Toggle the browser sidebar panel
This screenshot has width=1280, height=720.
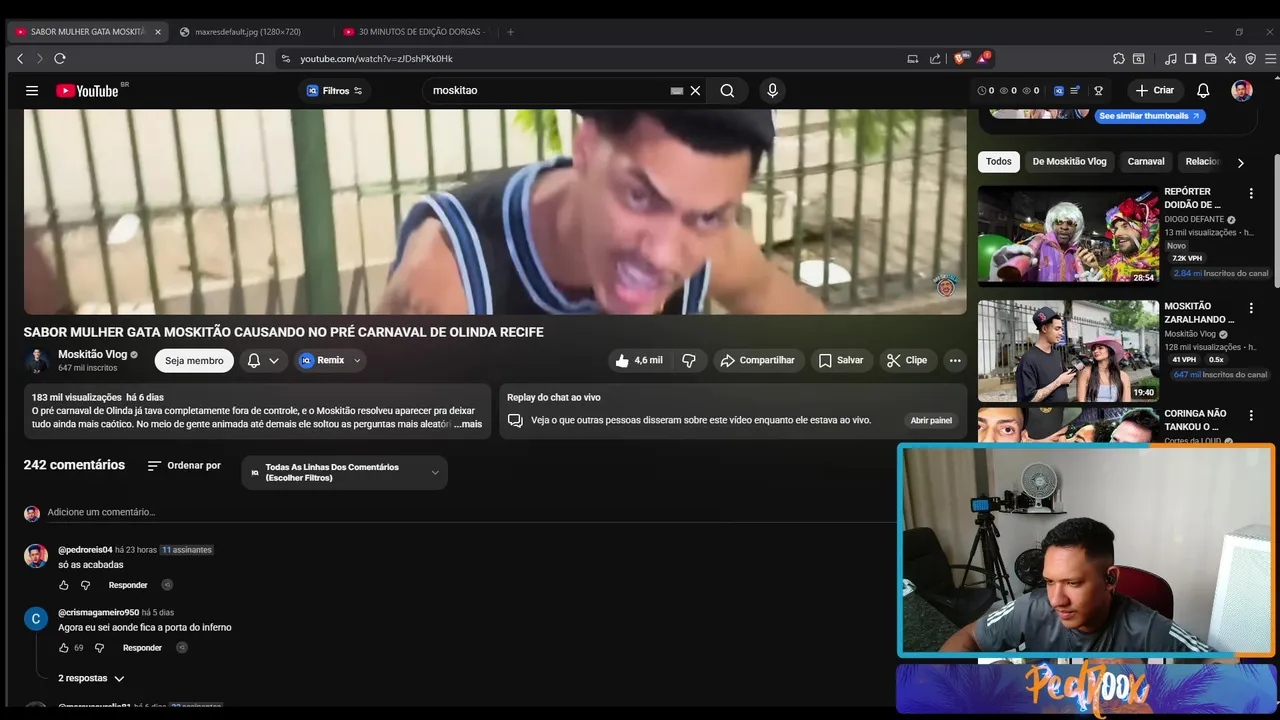1190,59
